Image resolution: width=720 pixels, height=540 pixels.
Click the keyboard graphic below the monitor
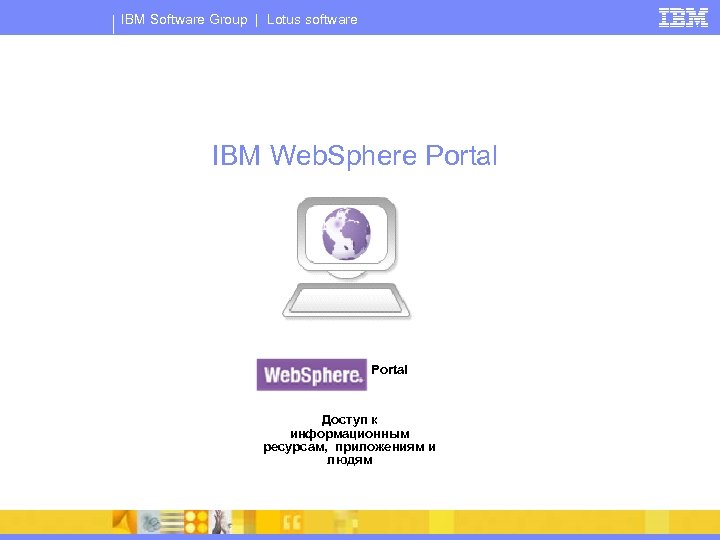(346, 301)
